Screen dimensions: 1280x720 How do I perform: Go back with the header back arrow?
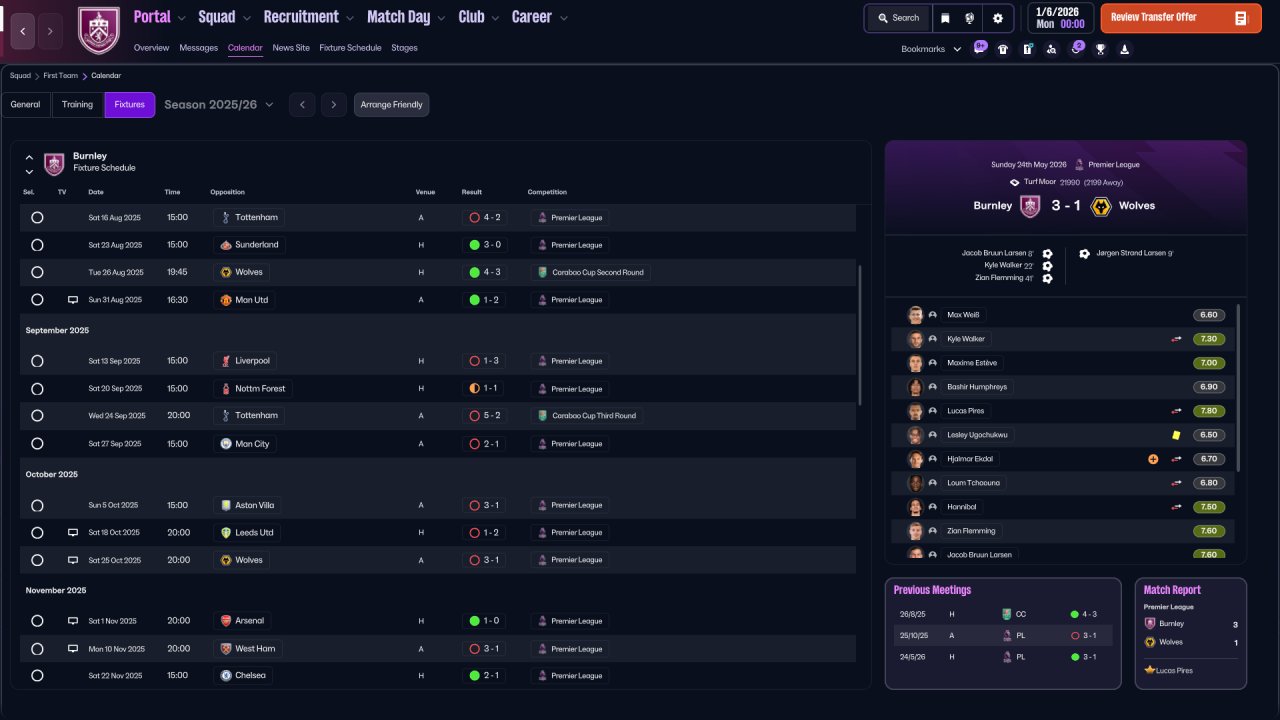23,31
